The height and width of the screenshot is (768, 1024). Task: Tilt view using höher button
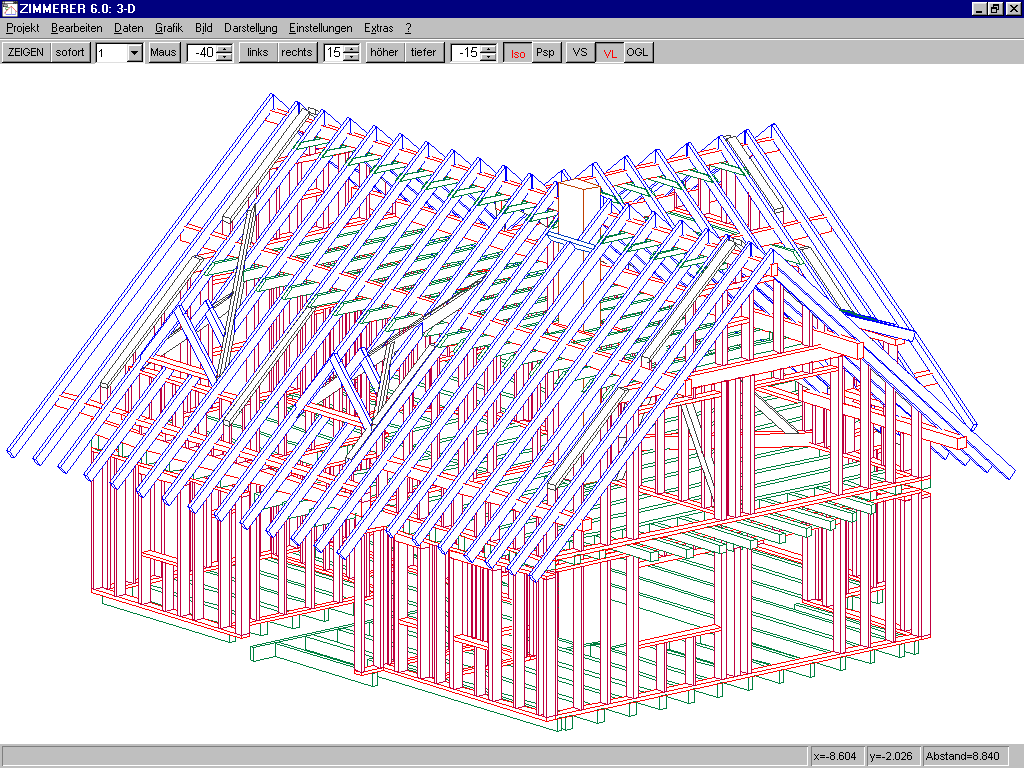pyautogui.click(x=384, y=52)
